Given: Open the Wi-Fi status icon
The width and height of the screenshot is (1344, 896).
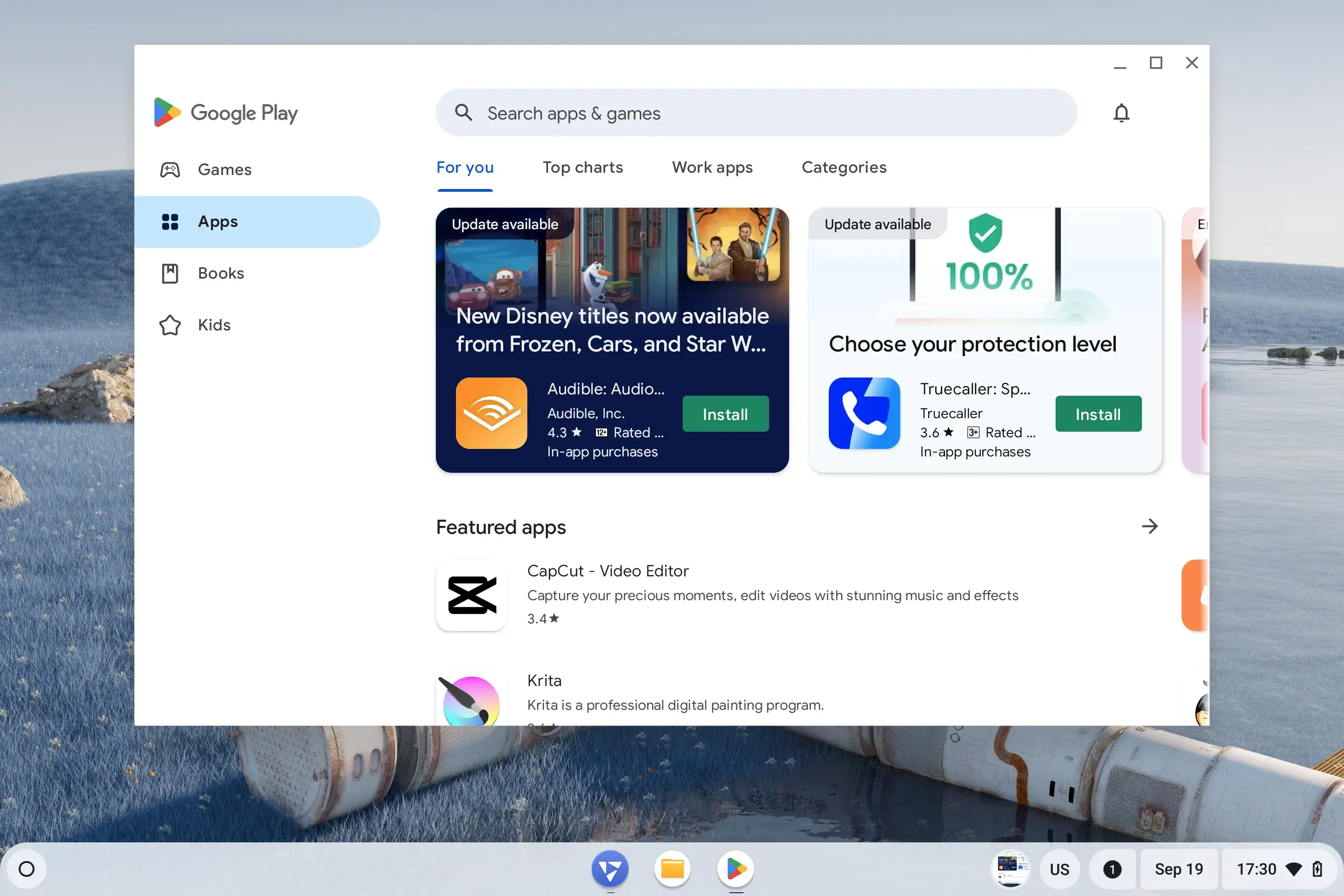Looking at the screenshot, I should pyautogui.click(x=1293, y=870).
